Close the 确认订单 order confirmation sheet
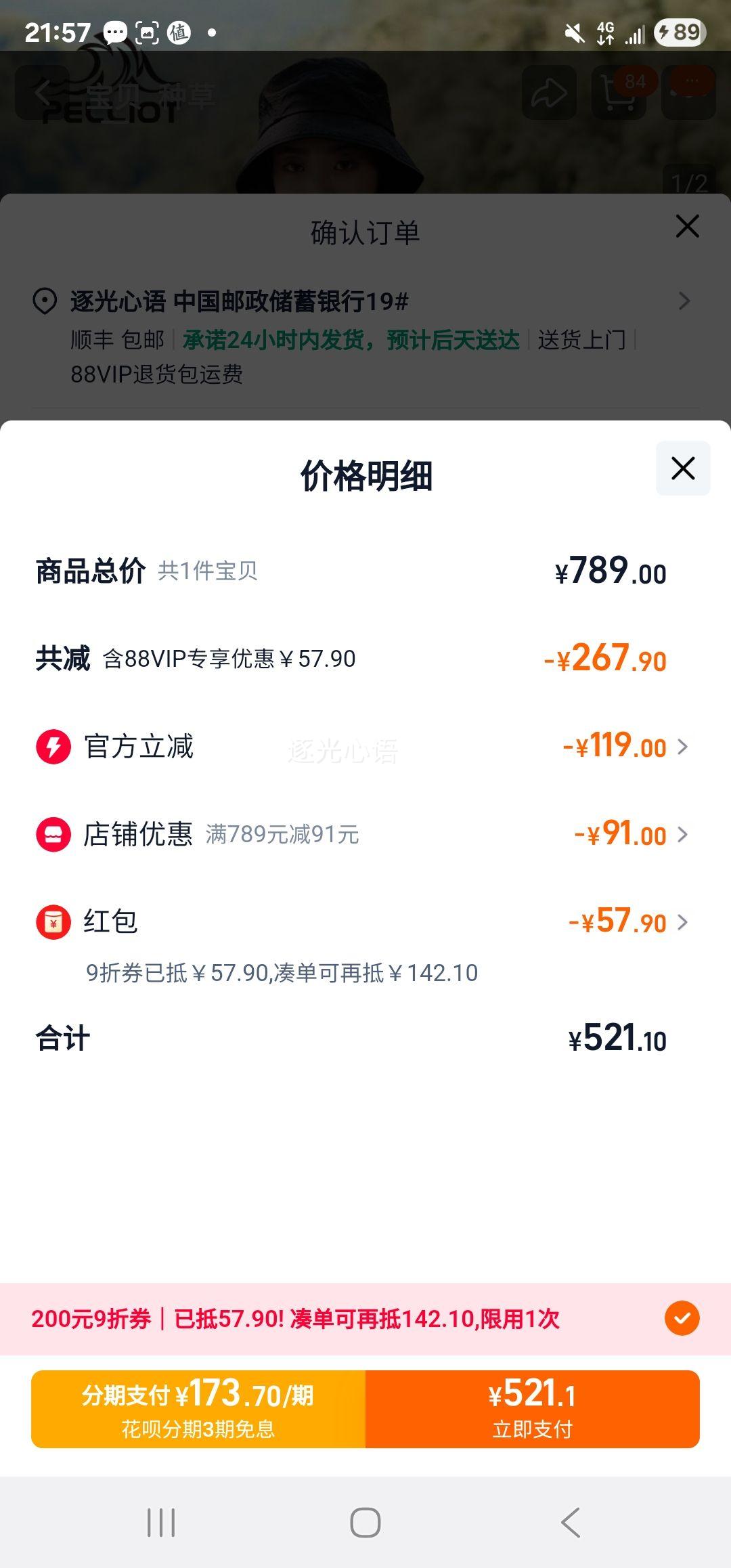The height and width of the screenshot is (1568, 731). [x=687, y=226]
